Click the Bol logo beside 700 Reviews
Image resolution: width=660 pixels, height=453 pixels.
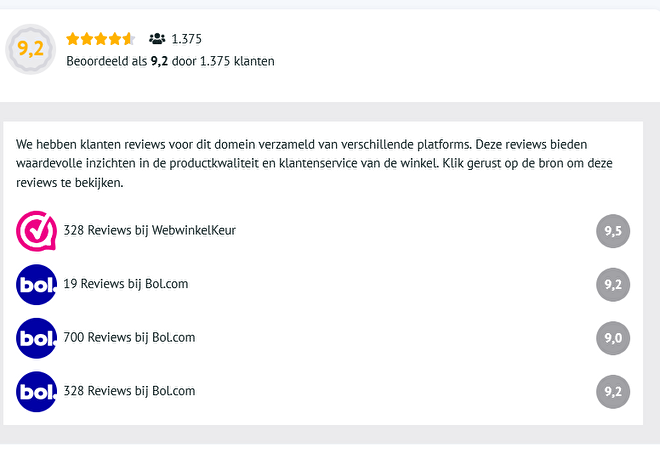36,338
